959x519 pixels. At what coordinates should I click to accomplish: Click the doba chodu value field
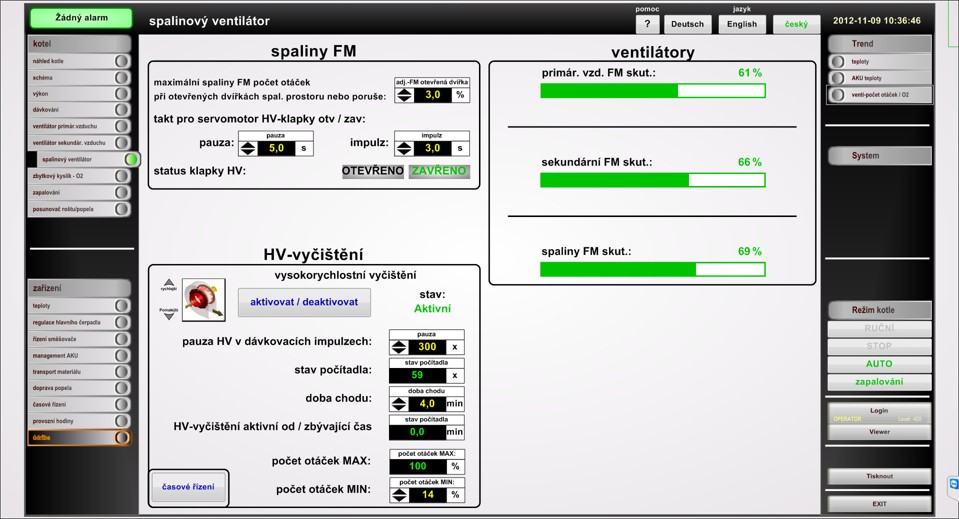[x=427, y=404]
